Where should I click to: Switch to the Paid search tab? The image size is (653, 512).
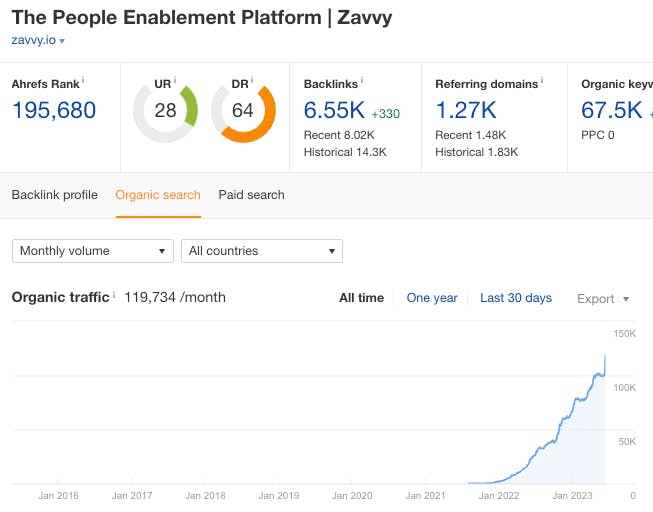point(252,195)
